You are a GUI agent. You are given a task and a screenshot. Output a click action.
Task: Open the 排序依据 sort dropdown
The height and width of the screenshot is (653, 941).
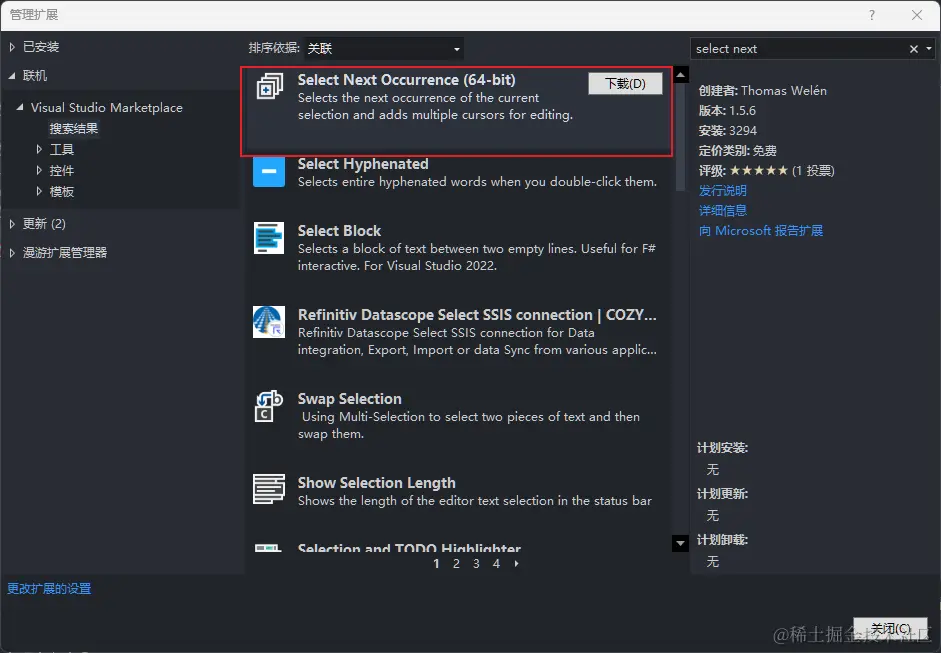point(384,49)
